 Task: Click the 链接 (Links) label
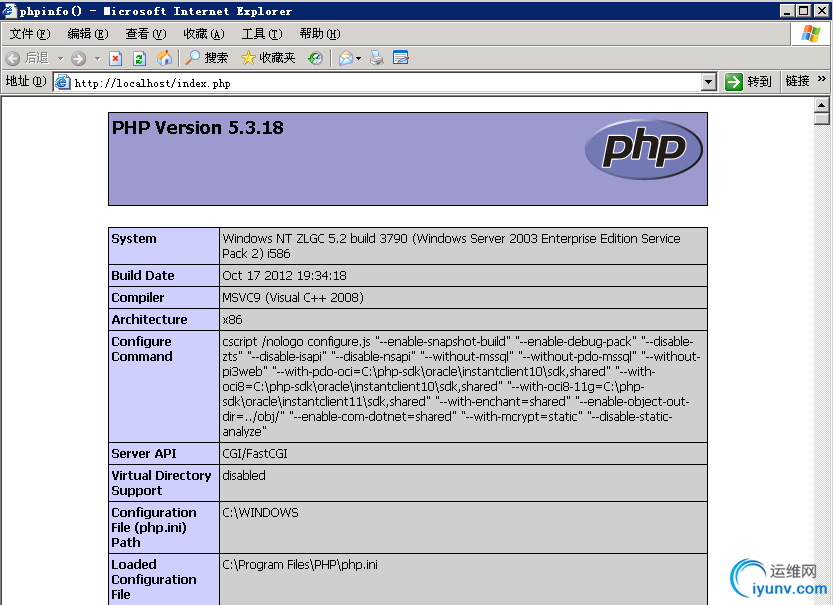(x=797, y=81)
